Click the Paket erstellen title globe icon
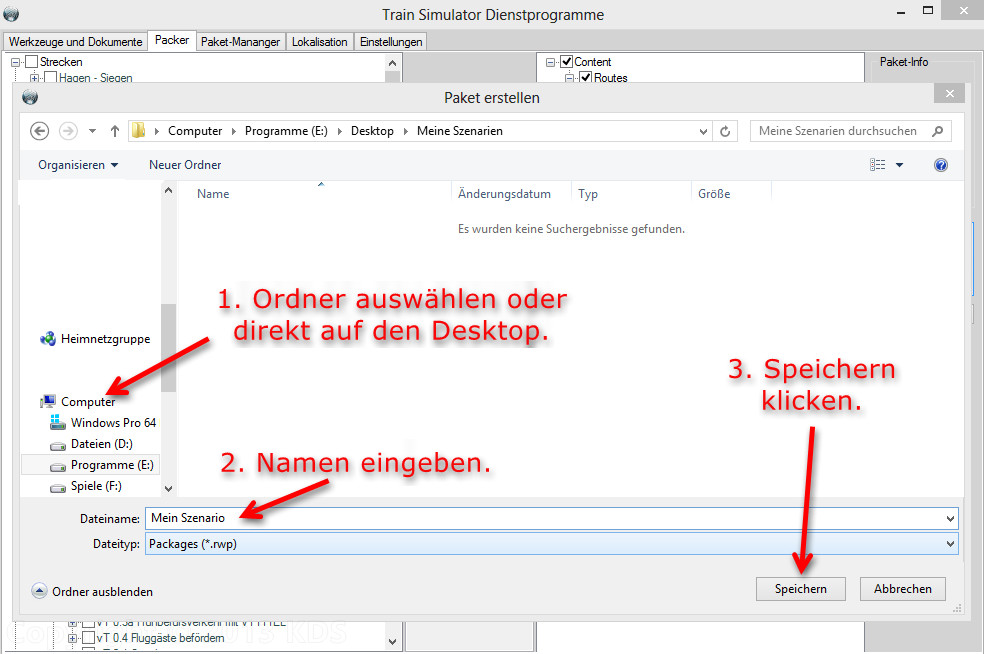This screenshot has height=654, width=984. point(30,97)
